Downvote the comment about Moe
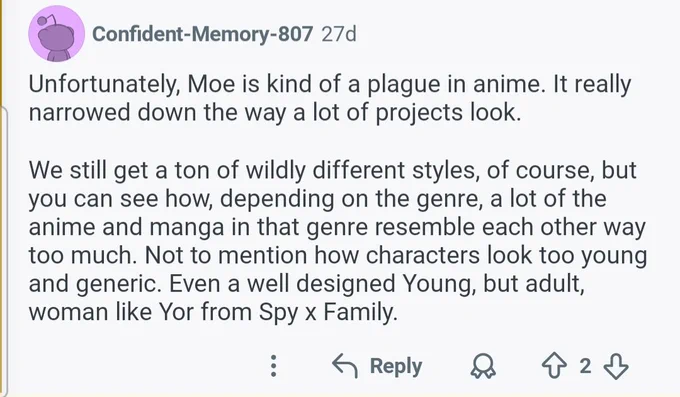 click(616, 366)
